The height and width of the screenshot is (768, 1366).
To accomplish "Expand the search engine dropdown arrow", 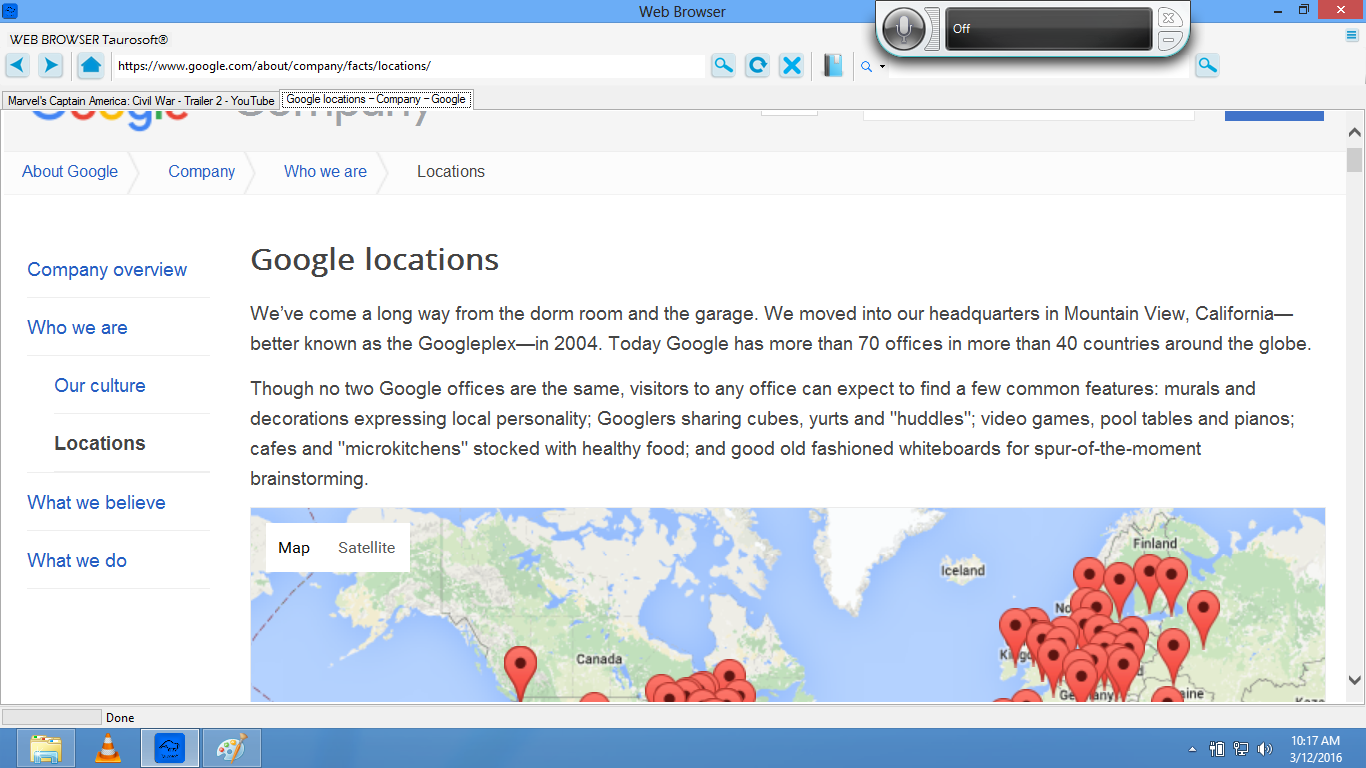I will coord(882,67).
